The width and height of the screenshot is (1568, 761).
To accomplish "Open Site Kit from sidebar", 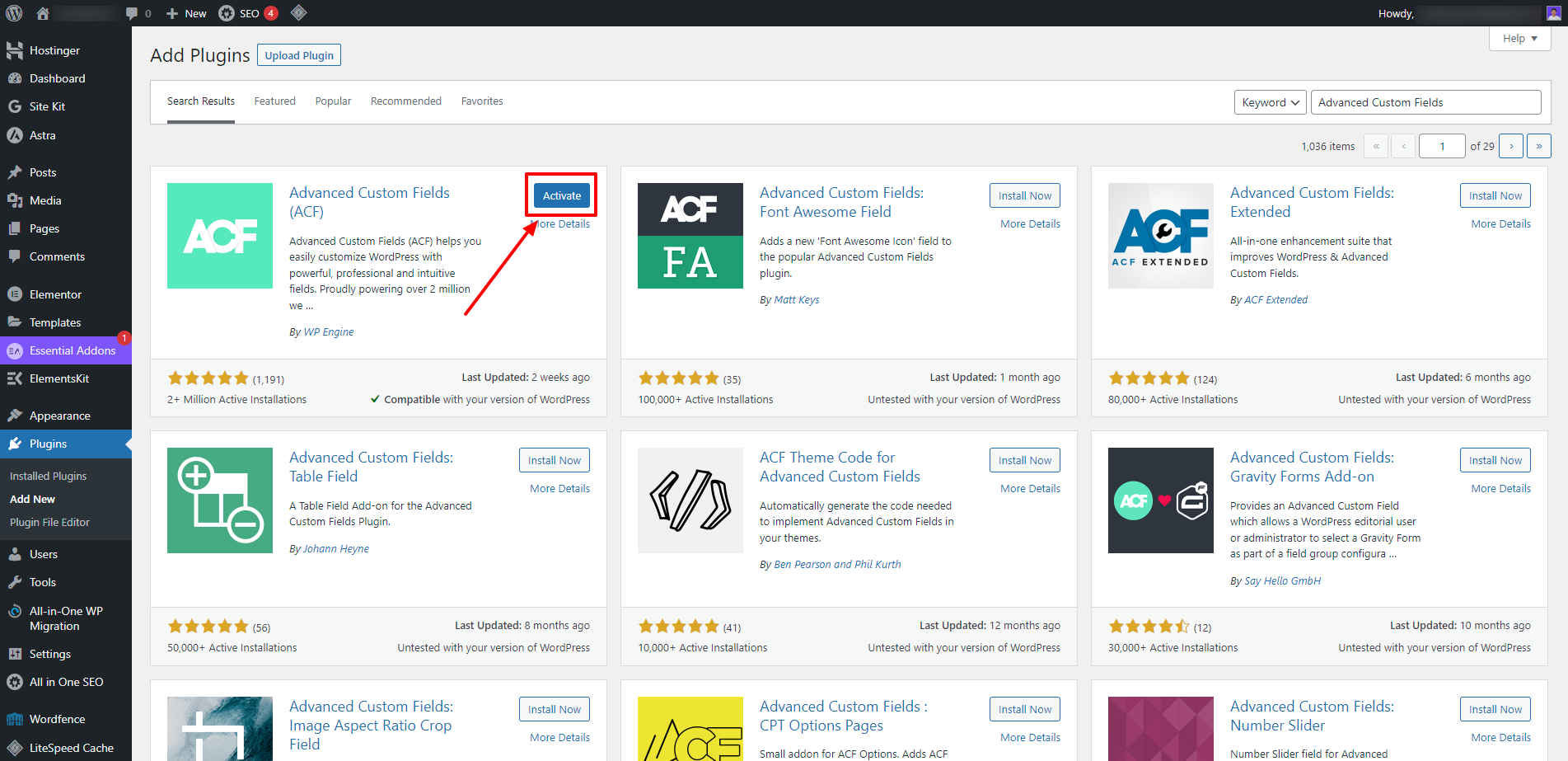I will [x=47, y=106].
